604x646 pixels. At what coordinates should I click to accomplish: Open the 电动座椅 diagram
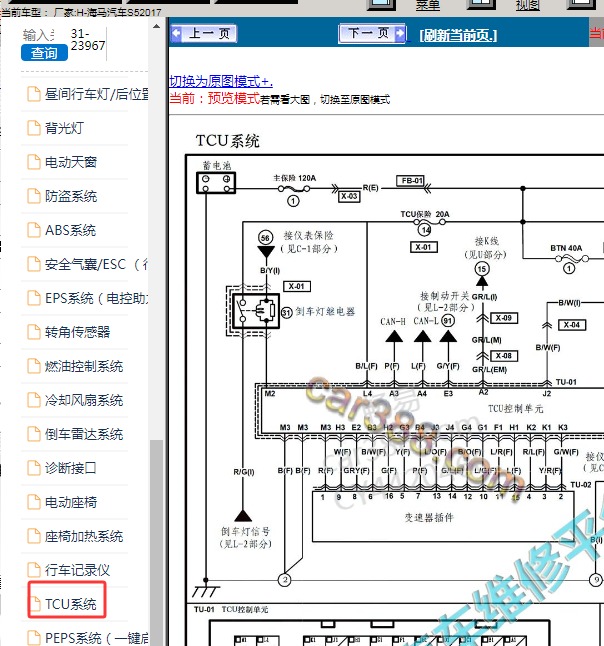click(x=71, y=502)
